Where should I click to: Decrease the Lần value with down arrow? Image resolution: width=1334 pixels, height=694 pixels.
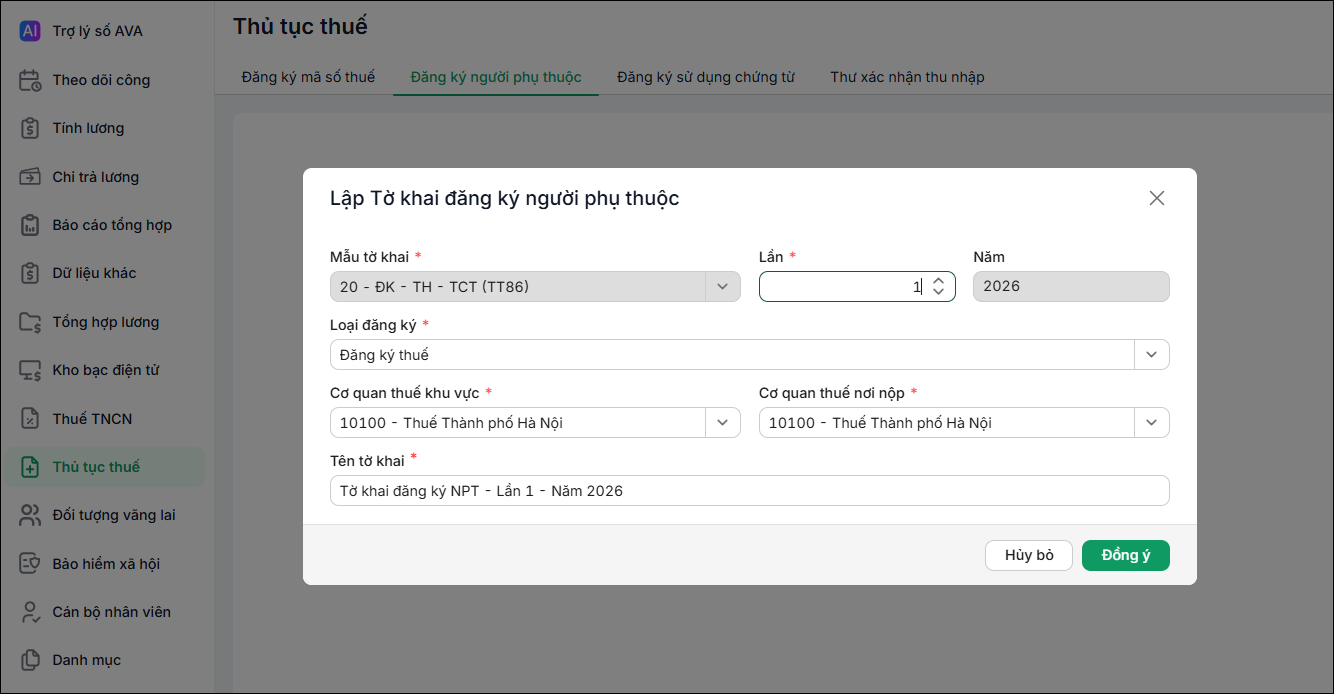(938, 292)
